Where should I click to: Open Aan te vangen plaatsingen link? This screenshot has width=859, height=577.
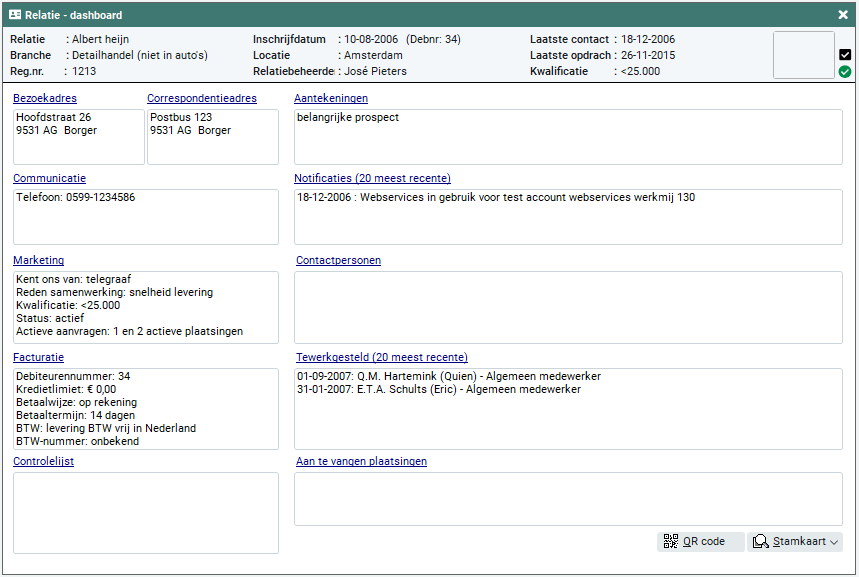pos(361,461)
